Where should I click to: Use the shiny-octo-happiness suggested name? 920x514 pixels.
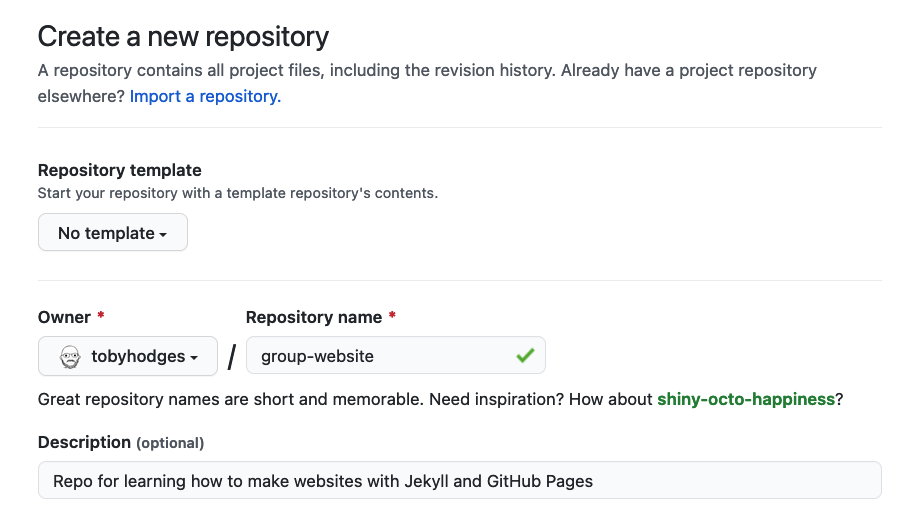(x=746, y=400)
